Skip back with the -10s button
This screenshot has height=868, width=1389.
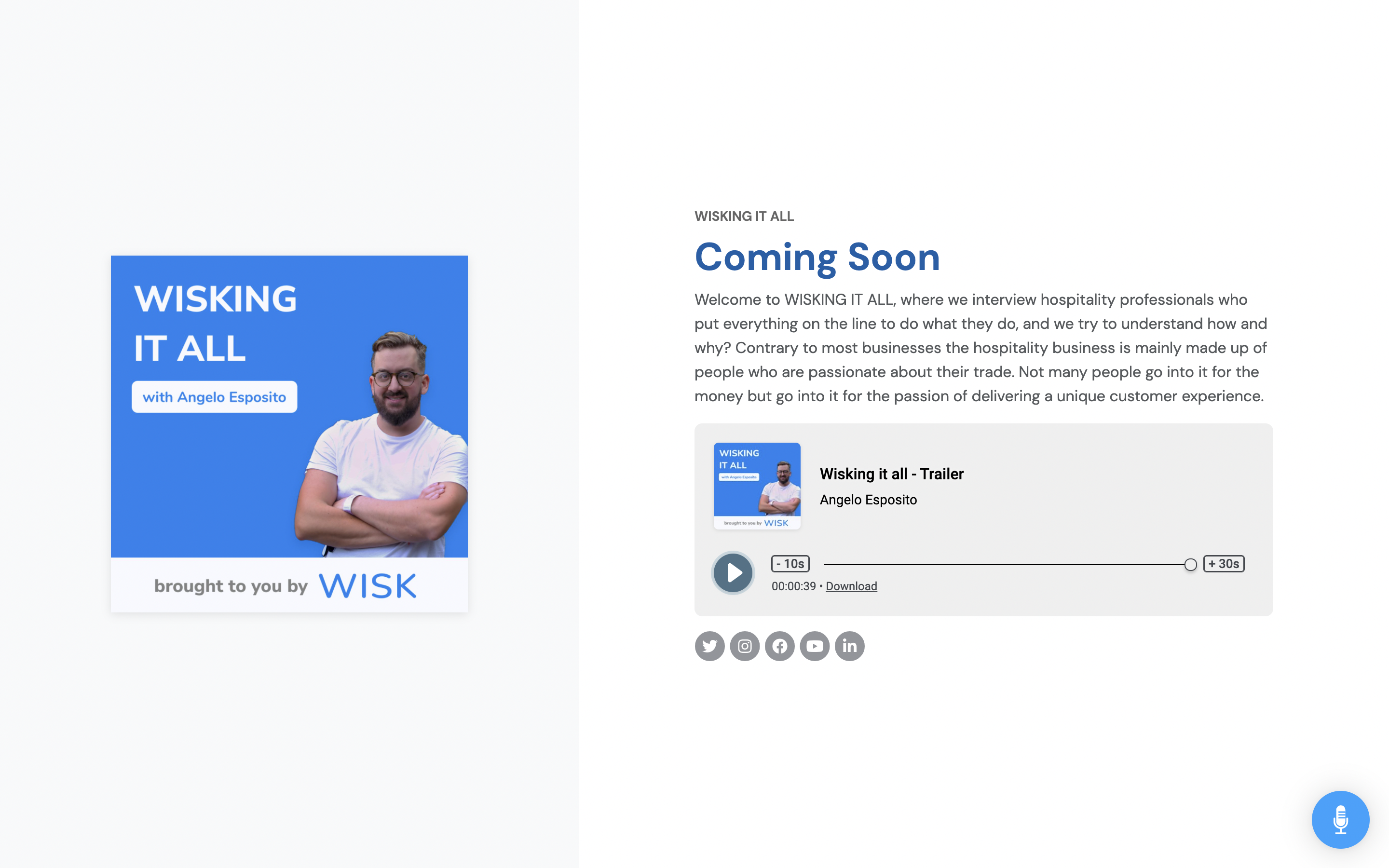pos(790,564)
